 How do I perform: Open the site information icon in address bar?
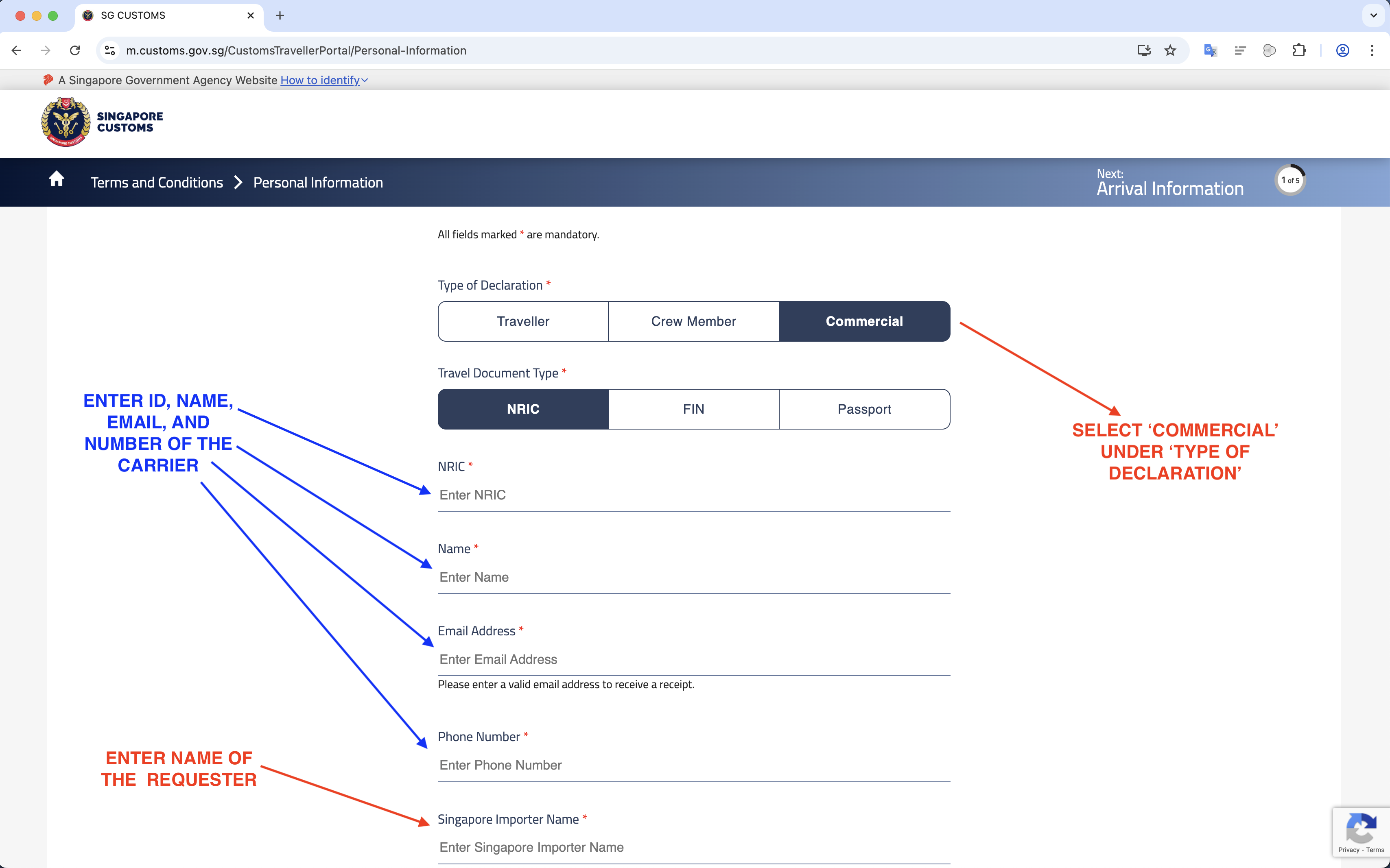(x=109, y=50)
